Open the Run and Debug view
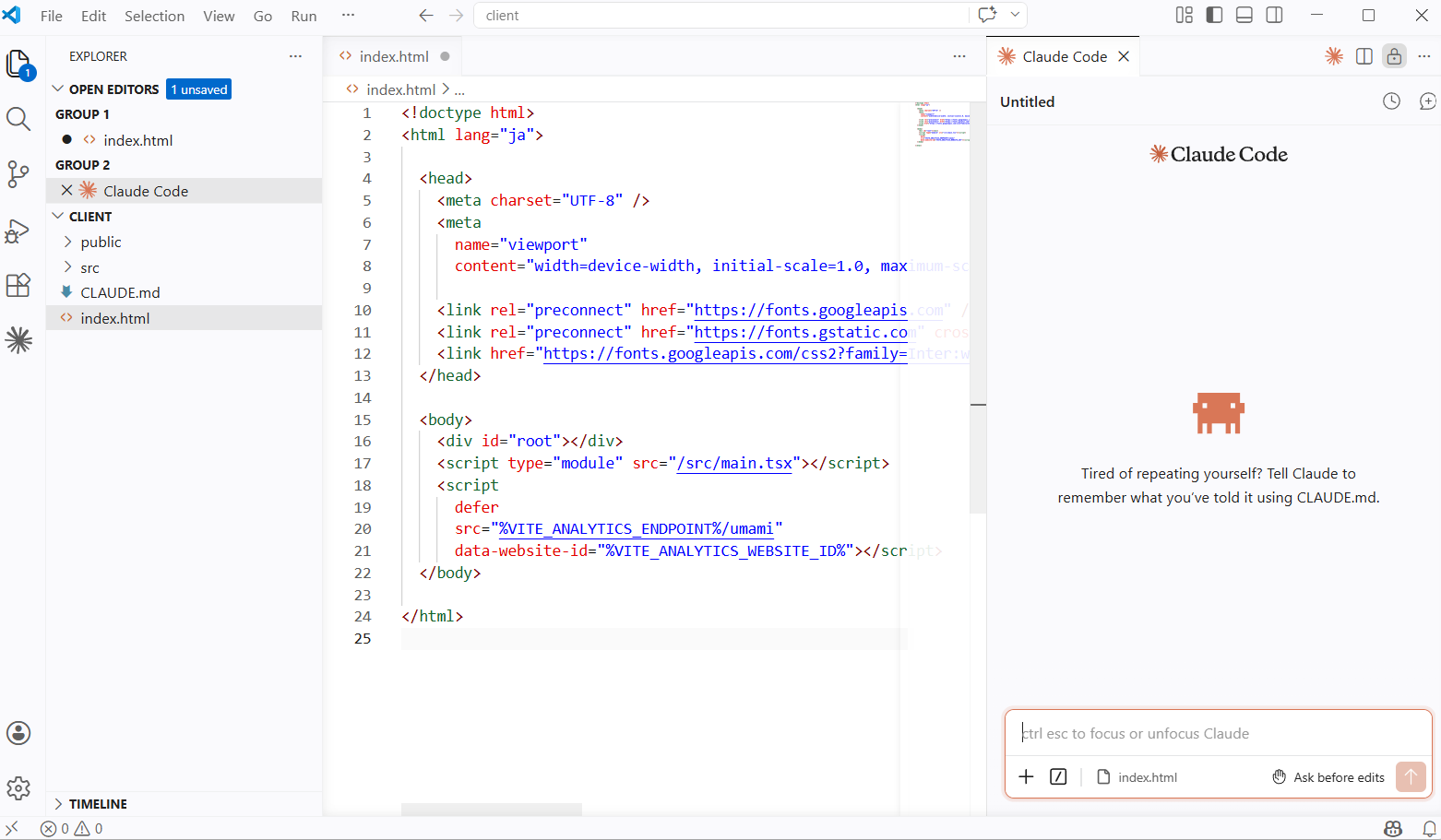The image size is (1441, 840). pos(19,231)
